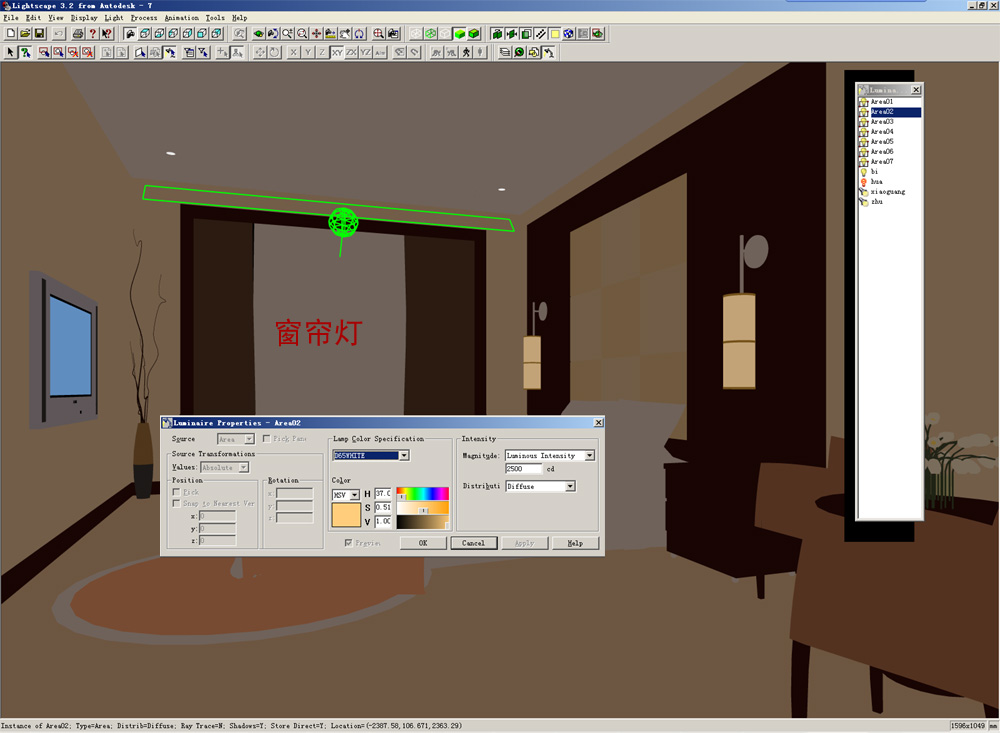
Task: Toggle the Preview checkbox
Action: (348, 543)
